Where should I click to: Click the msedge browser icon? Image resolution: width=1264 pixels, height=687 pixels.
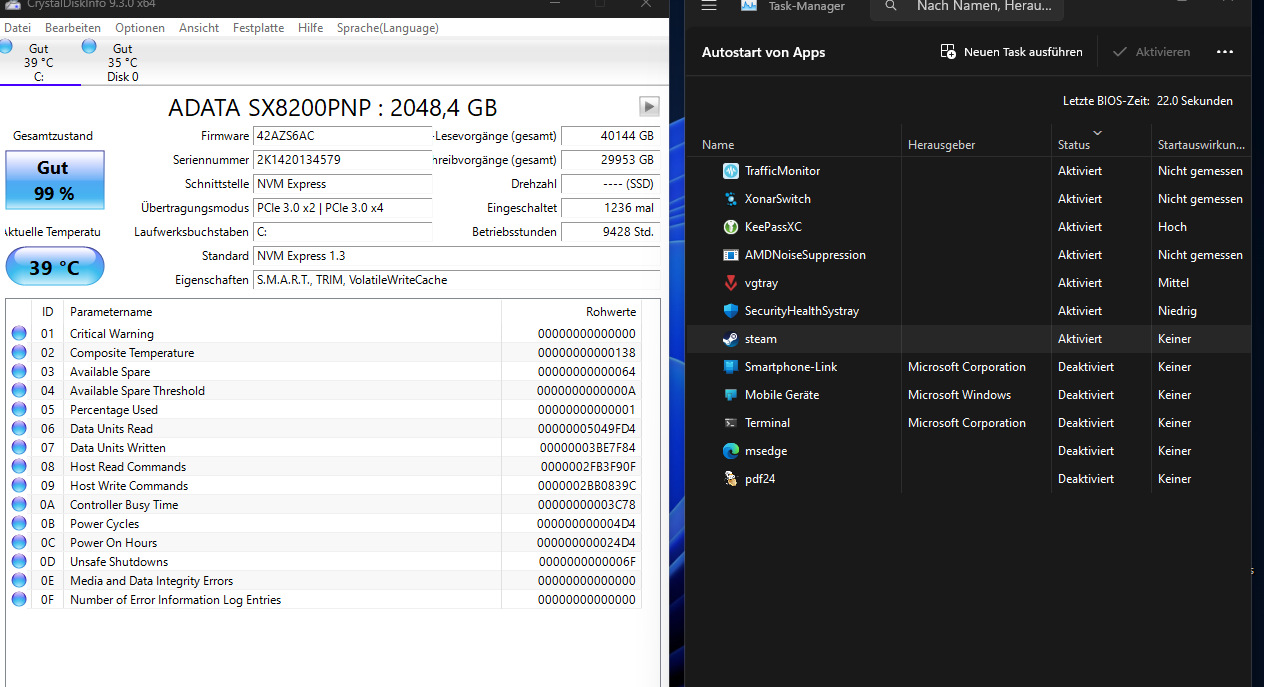click(x=730, y=451)
